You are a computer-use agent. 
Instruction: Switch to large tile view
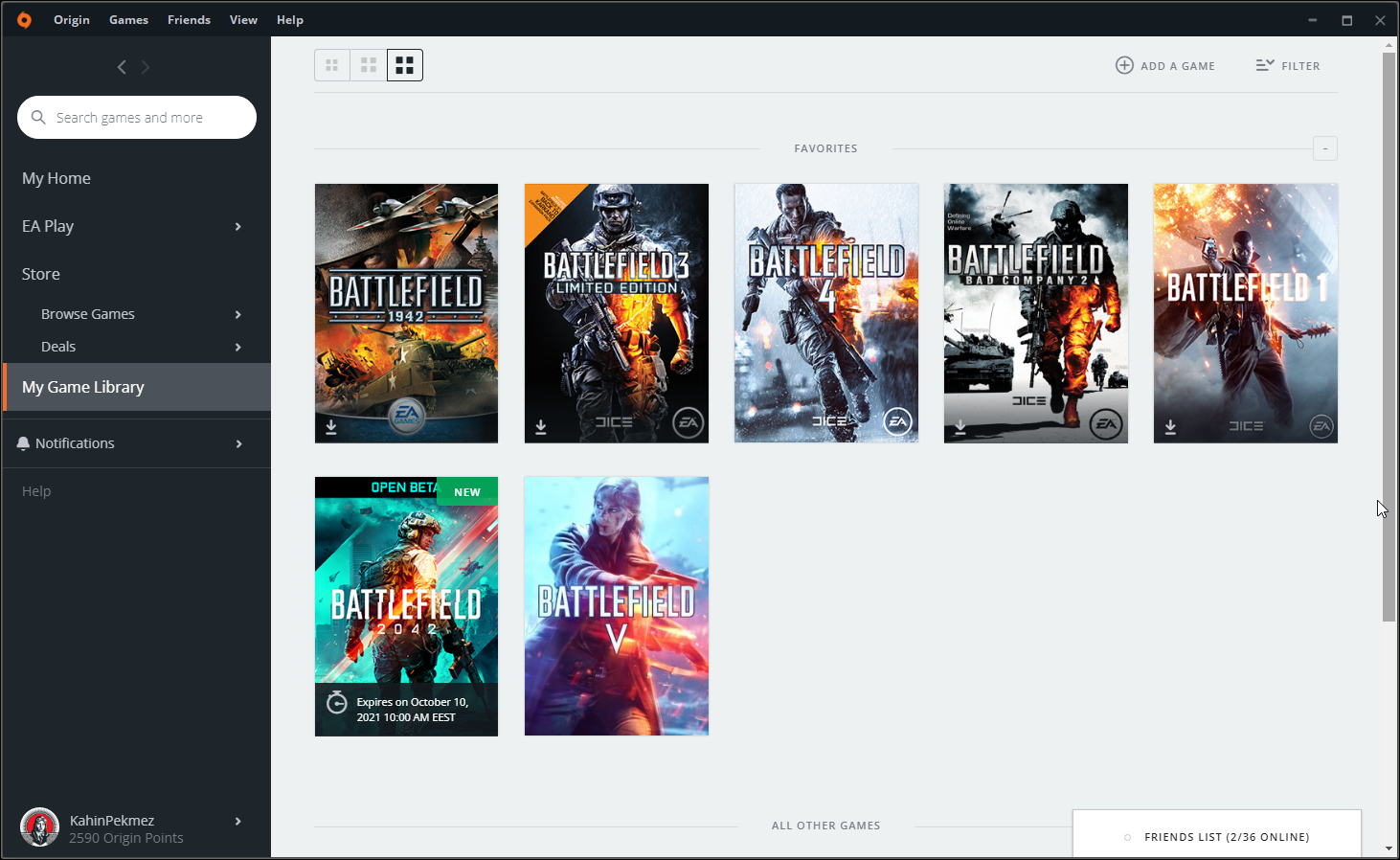click(x=405, y=65)
